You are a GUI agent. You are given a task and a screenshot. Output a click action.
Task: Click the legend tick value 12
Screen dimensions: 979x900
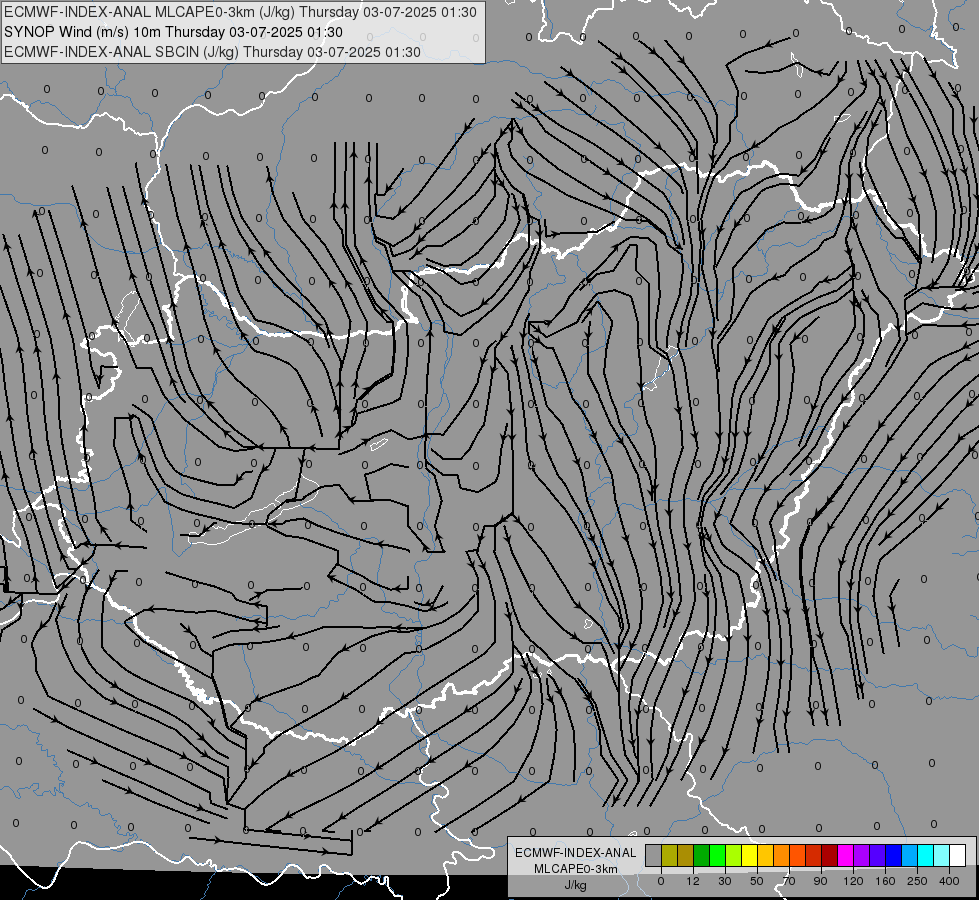coord(693,881)
